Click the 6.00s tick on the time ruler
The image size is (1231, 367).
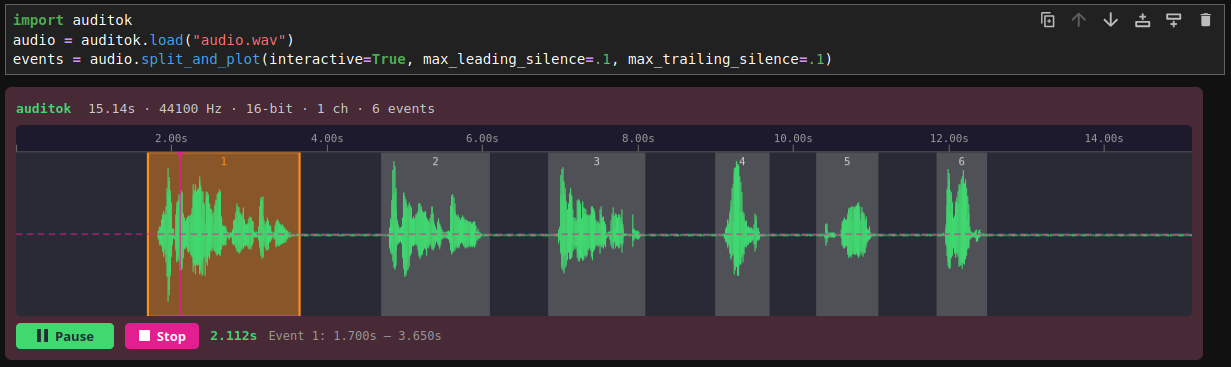pyautogui.click(x=482, y=138)
